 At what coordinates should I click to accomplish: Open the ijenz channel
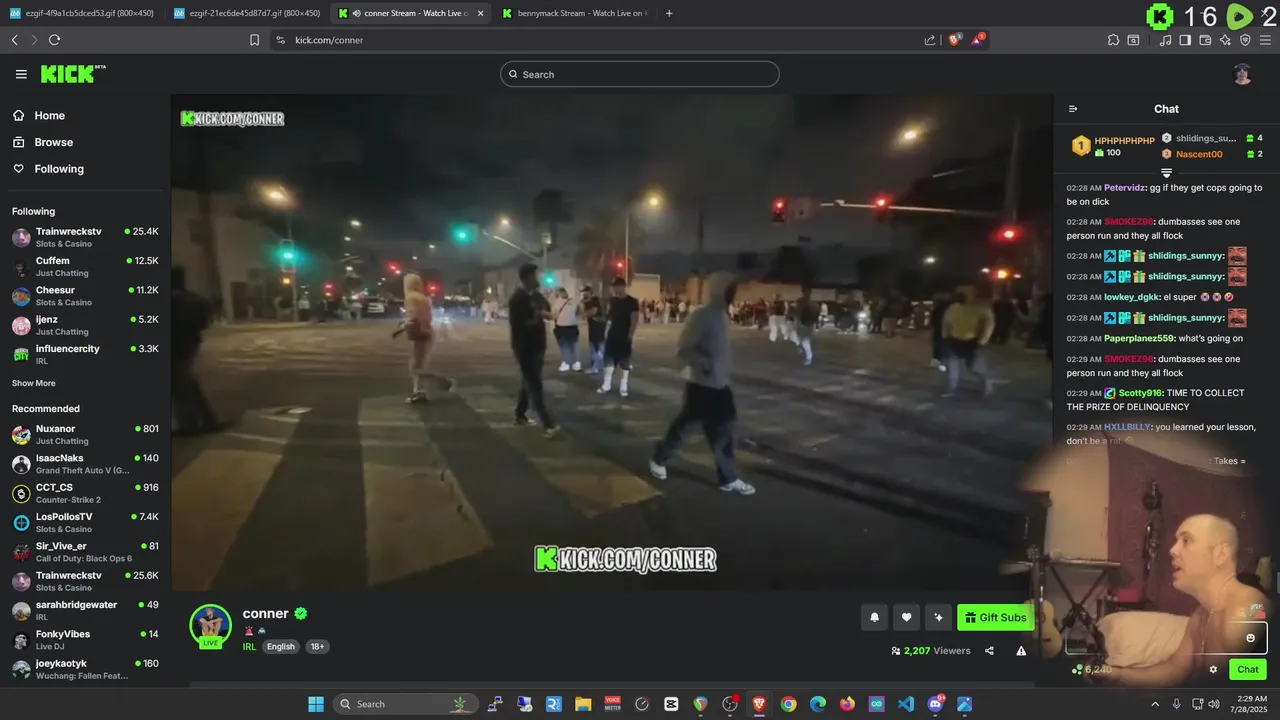tap(85, 325)
